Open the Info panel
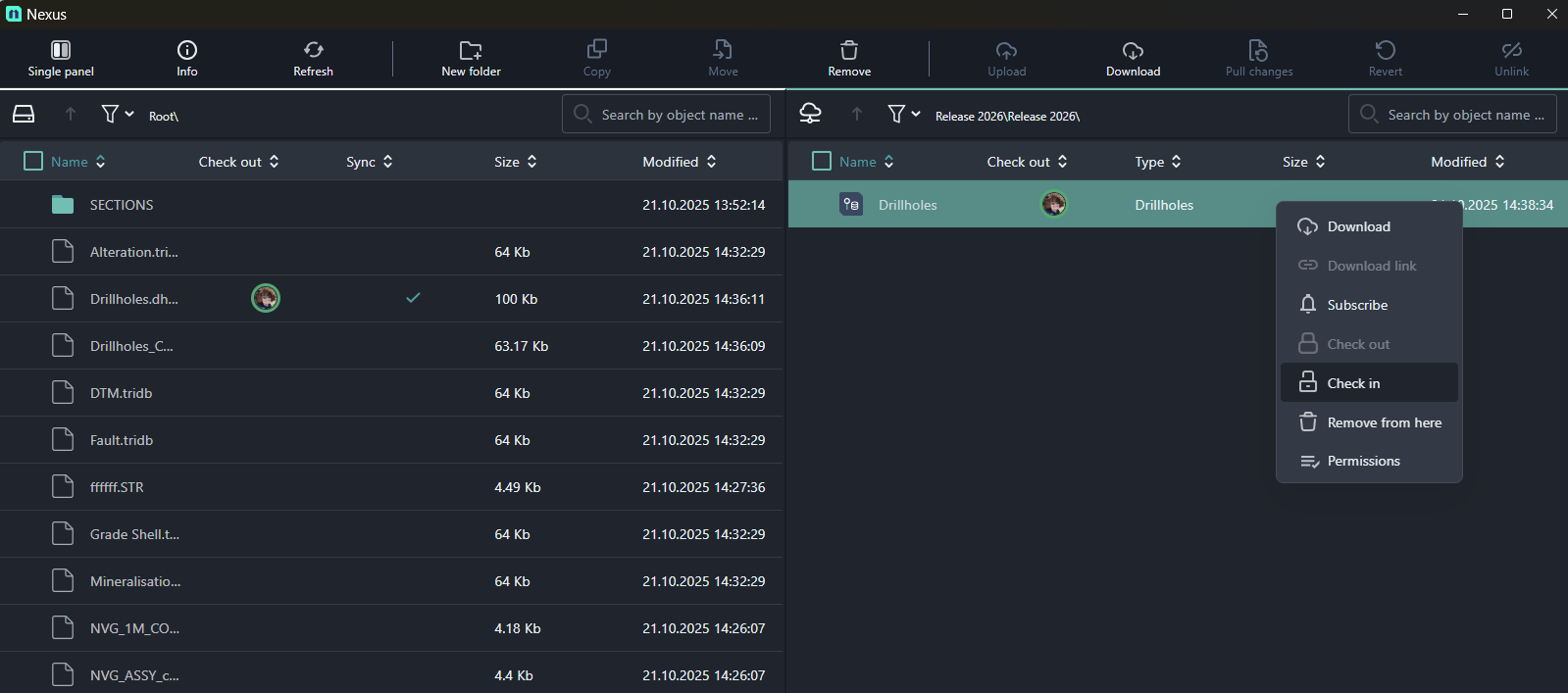 186,58
